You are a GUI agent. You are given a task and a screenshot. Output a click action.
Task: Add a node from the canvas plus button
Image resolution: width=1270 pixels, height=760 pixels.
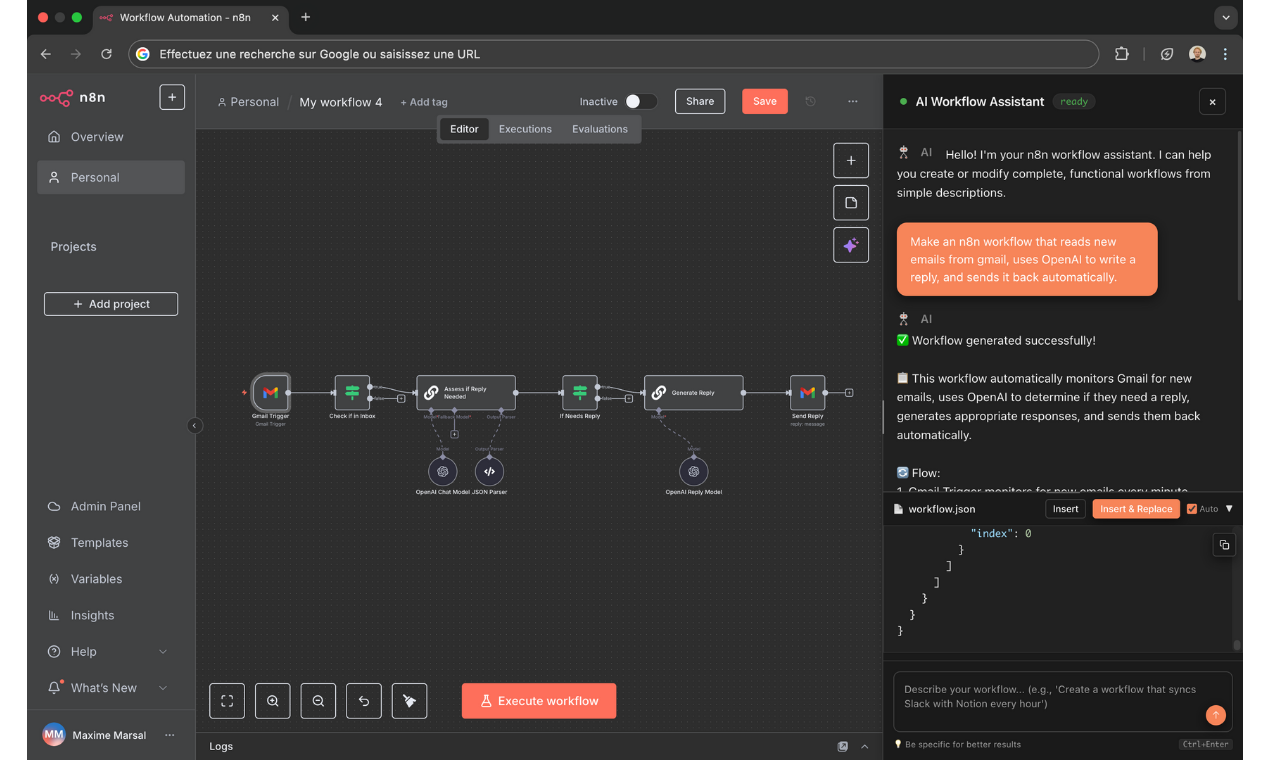pyautogui.click(x=851, y=161)
